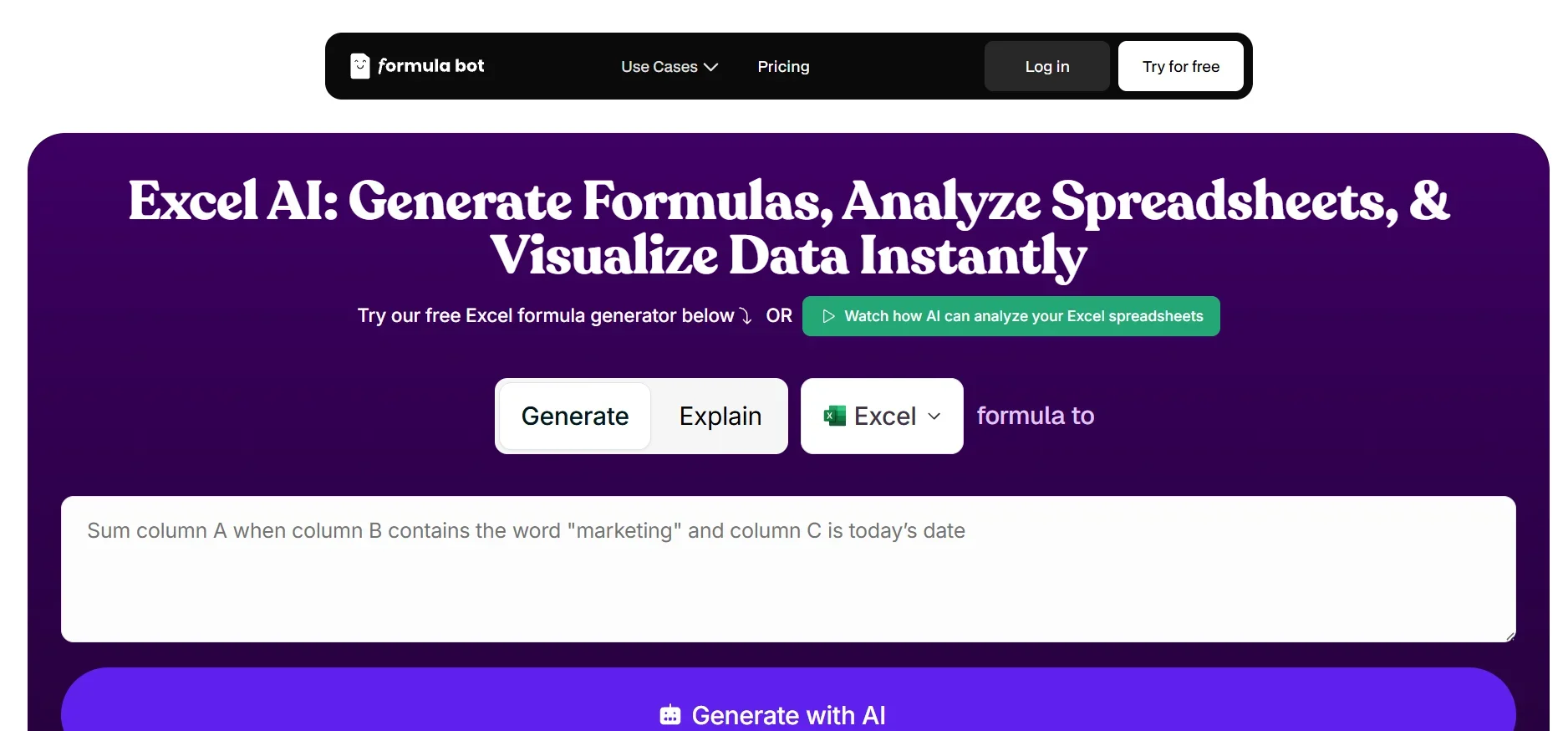Open the Pricing page
This screenshot has width=1568, height=731.
click(x=783, y=67)
